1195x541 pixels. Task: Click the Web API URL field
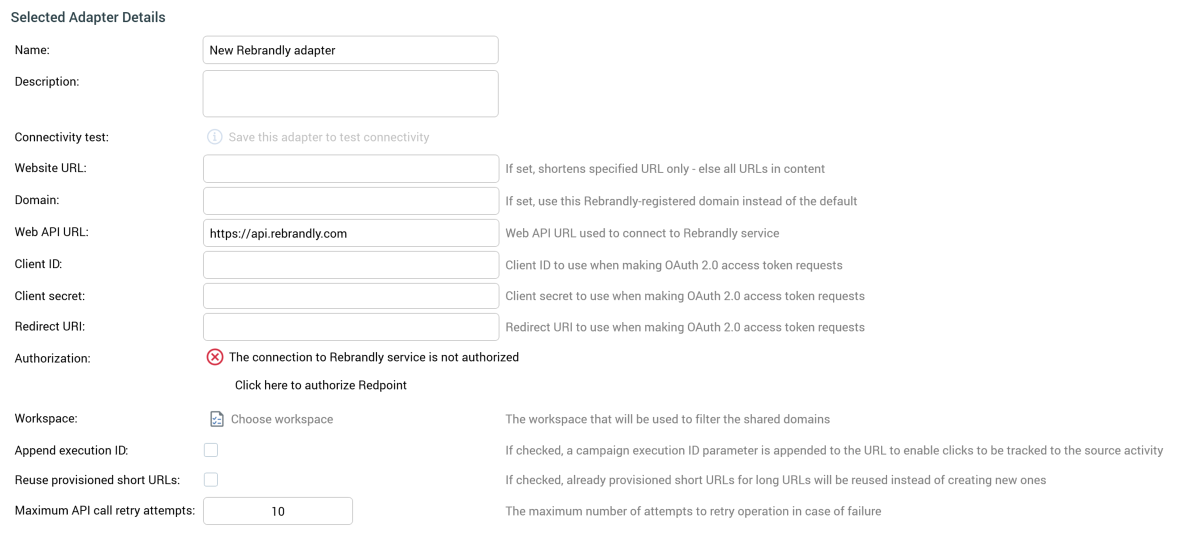click(350, 233)
